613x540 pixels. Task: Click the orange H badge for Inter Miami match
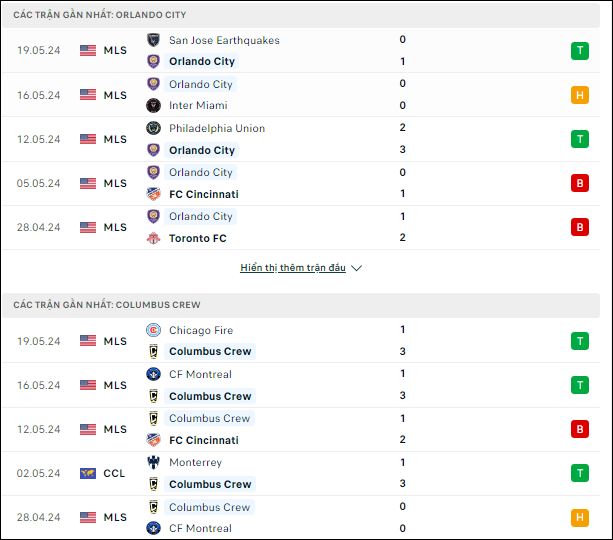pos(580,95)
